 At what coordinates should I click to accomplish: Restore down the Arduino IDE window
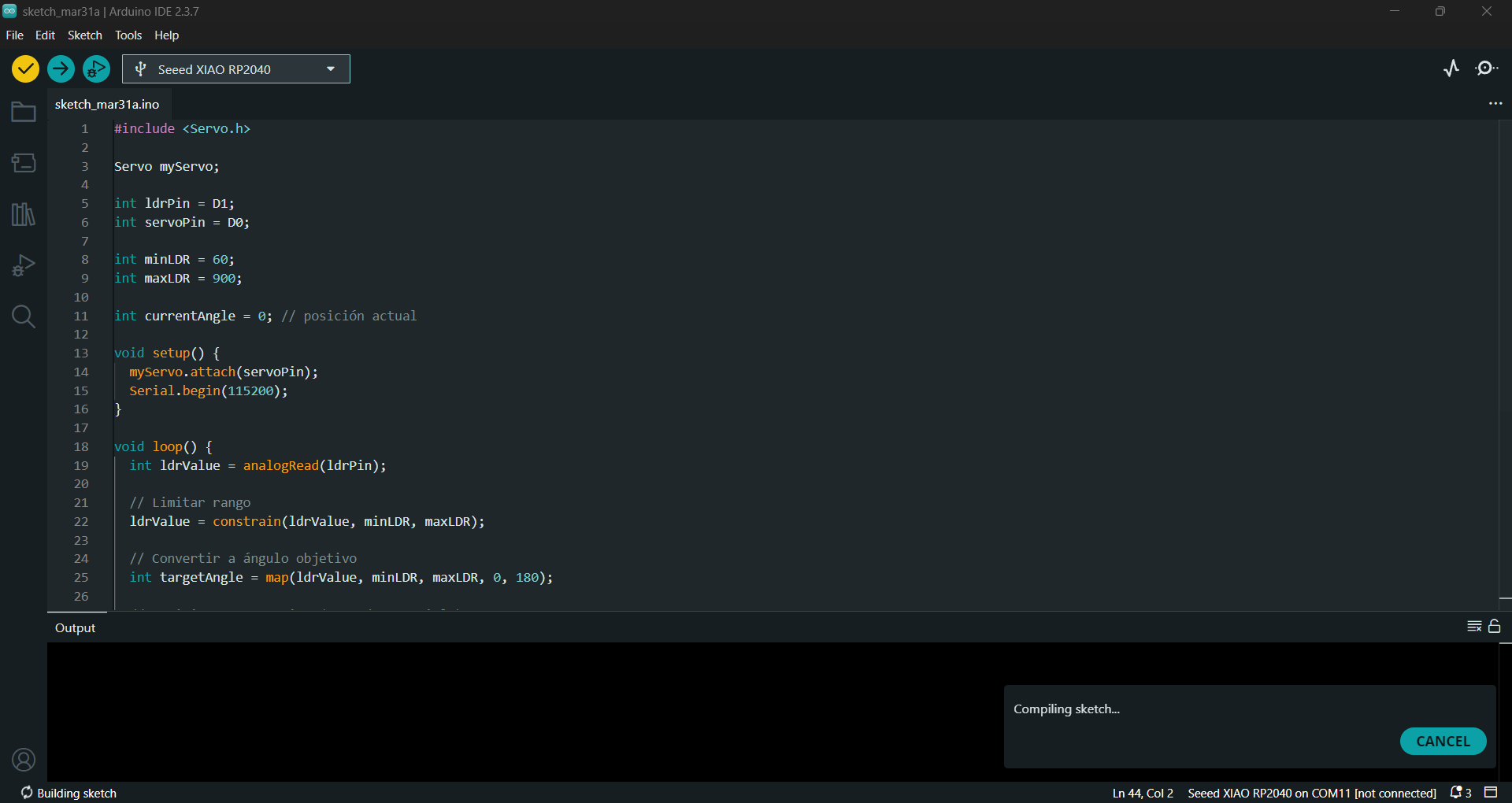pos(1440,11)
